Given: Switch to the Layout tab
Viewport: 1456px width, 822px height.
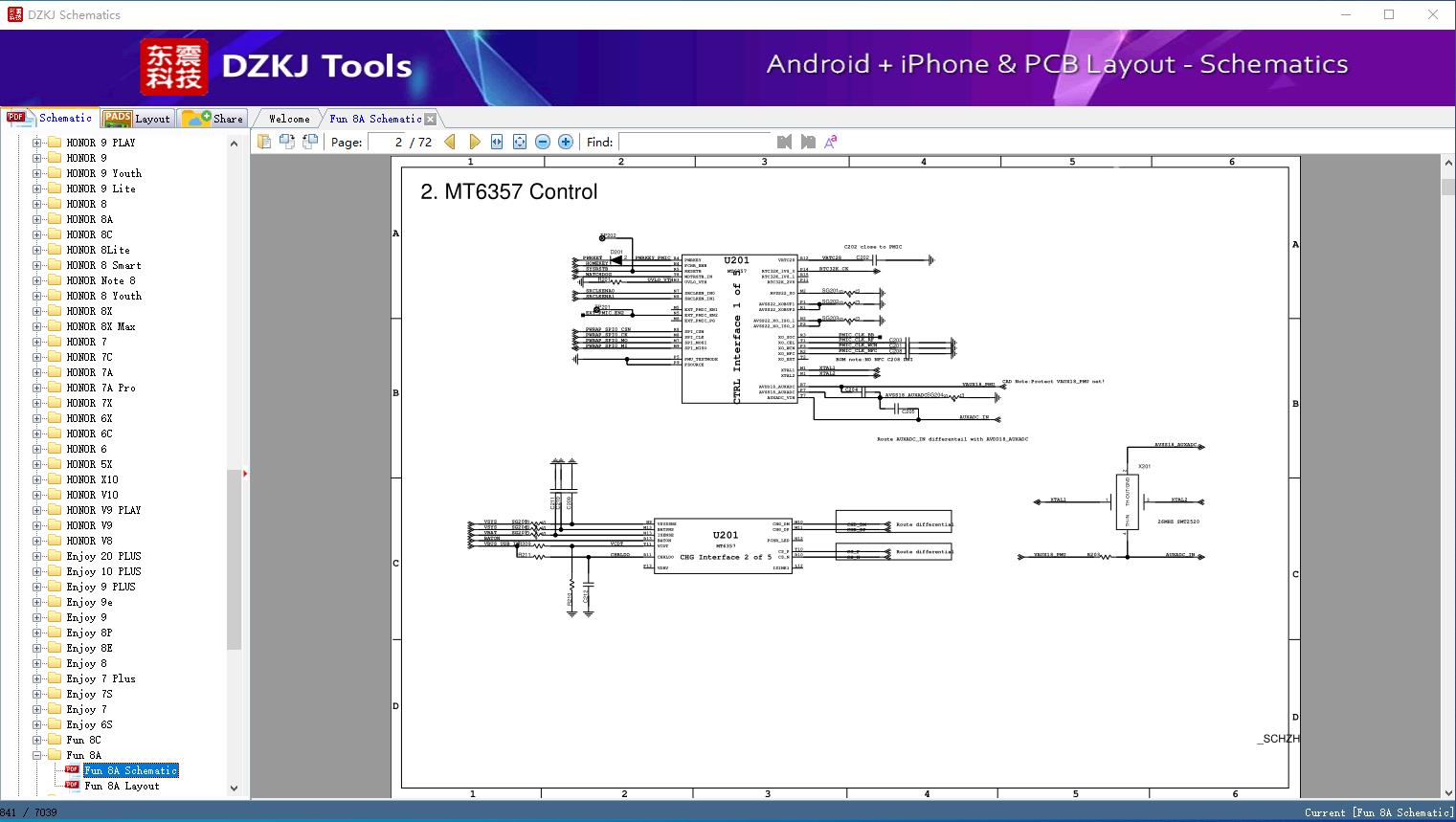Looking at the screenshot, I should pyautogui.click(x=137, y=119).
